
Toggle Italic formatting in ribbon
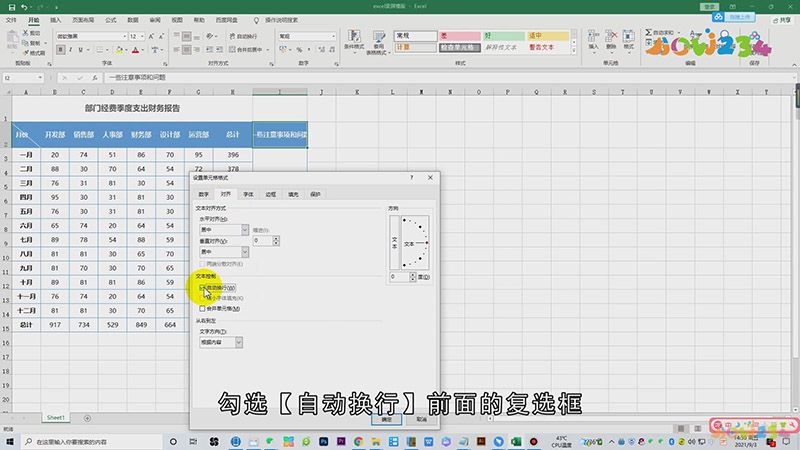[70, 49]
